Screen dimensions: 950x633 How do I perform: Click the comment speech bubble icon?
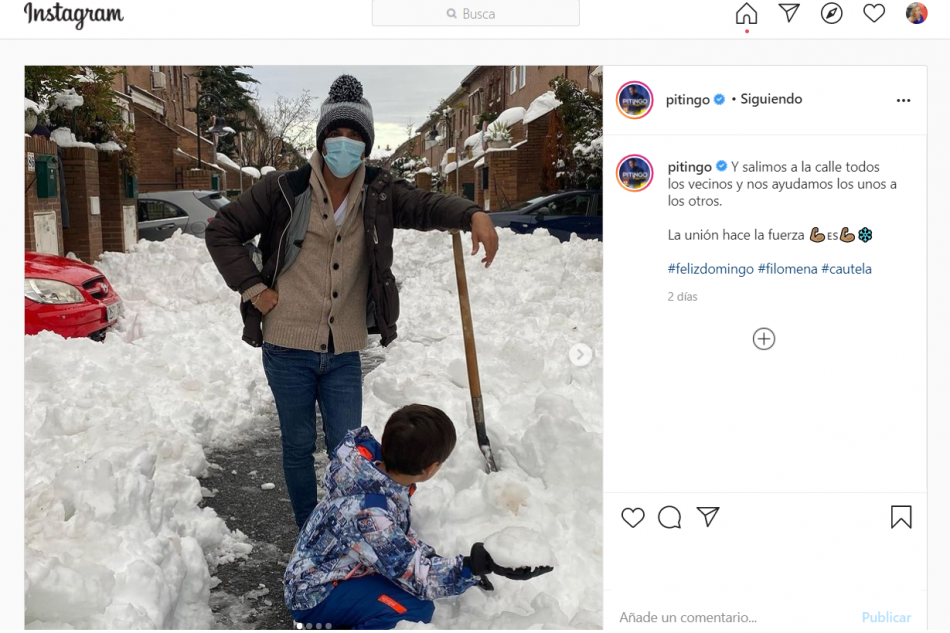point(669,517)
